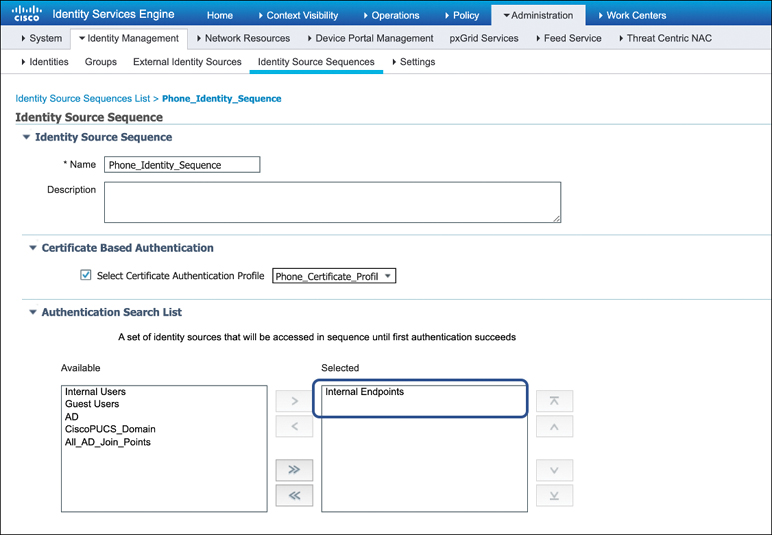This screenshot has height=535, width=772.
Task: Click move-up arrow button for Selected list
Action: coord(553,427)
